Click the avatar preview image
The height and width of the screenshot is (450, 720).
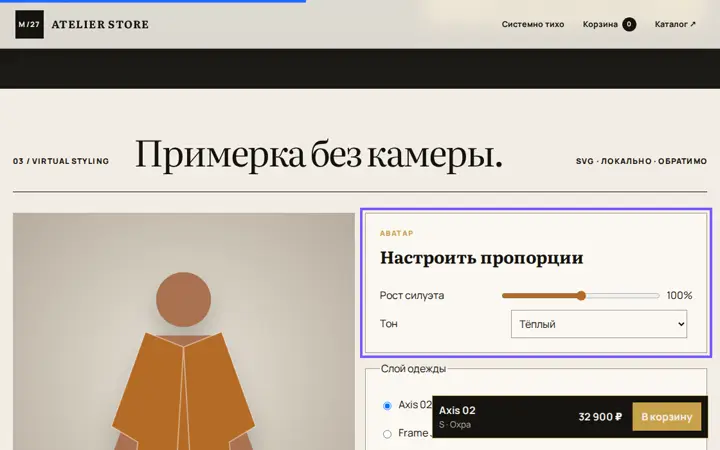184,332
